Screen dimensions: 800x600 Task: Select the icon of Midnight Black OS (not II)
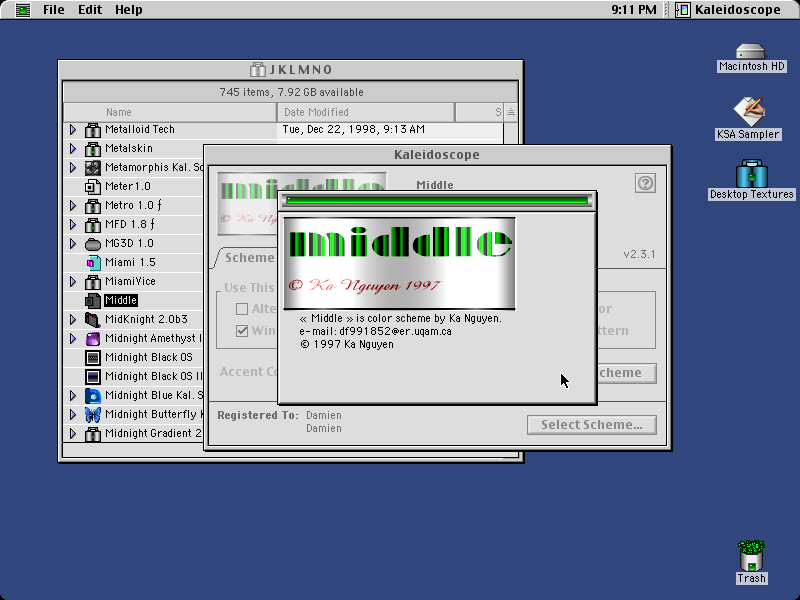92,358
